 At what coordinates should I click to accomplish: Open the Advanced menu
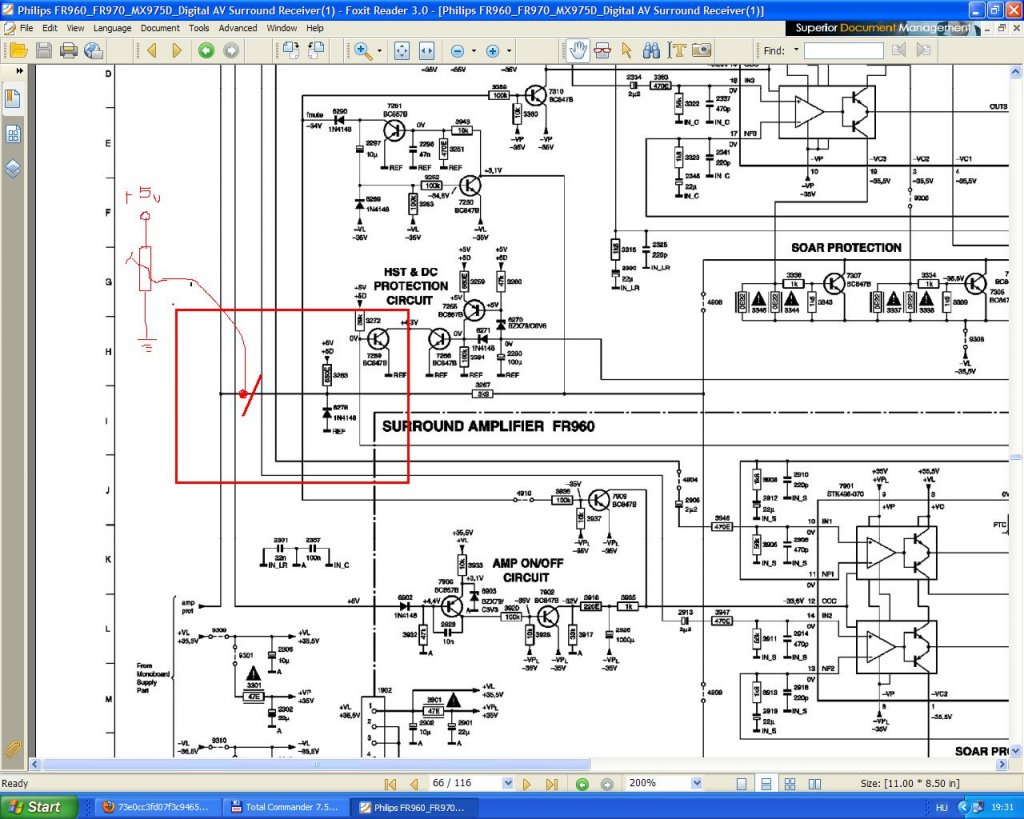(x=238, y=28)
